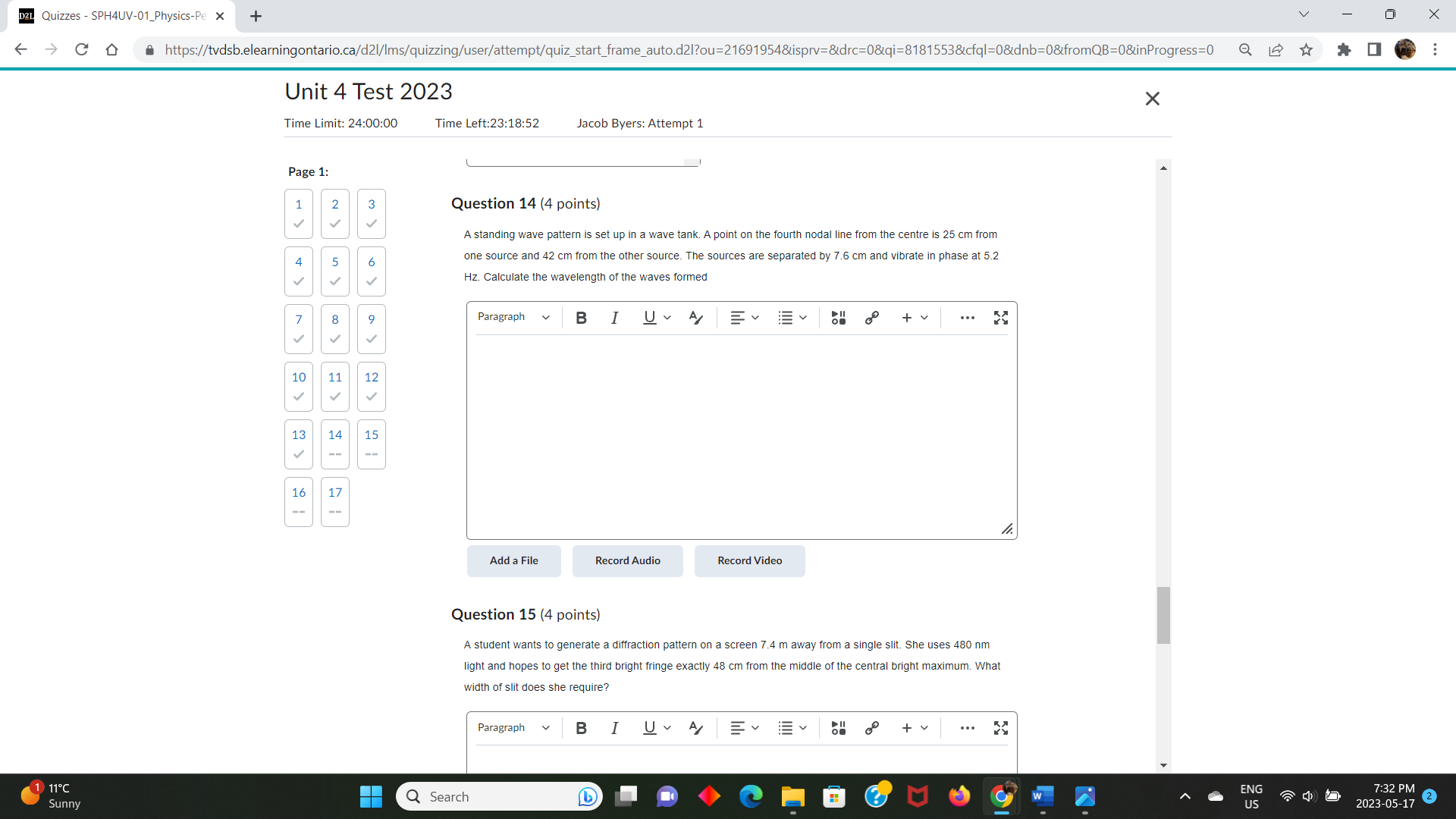Insert a Quicklink in the answer editor
This screenshot has height=819, width=1456.
(871, 317)
